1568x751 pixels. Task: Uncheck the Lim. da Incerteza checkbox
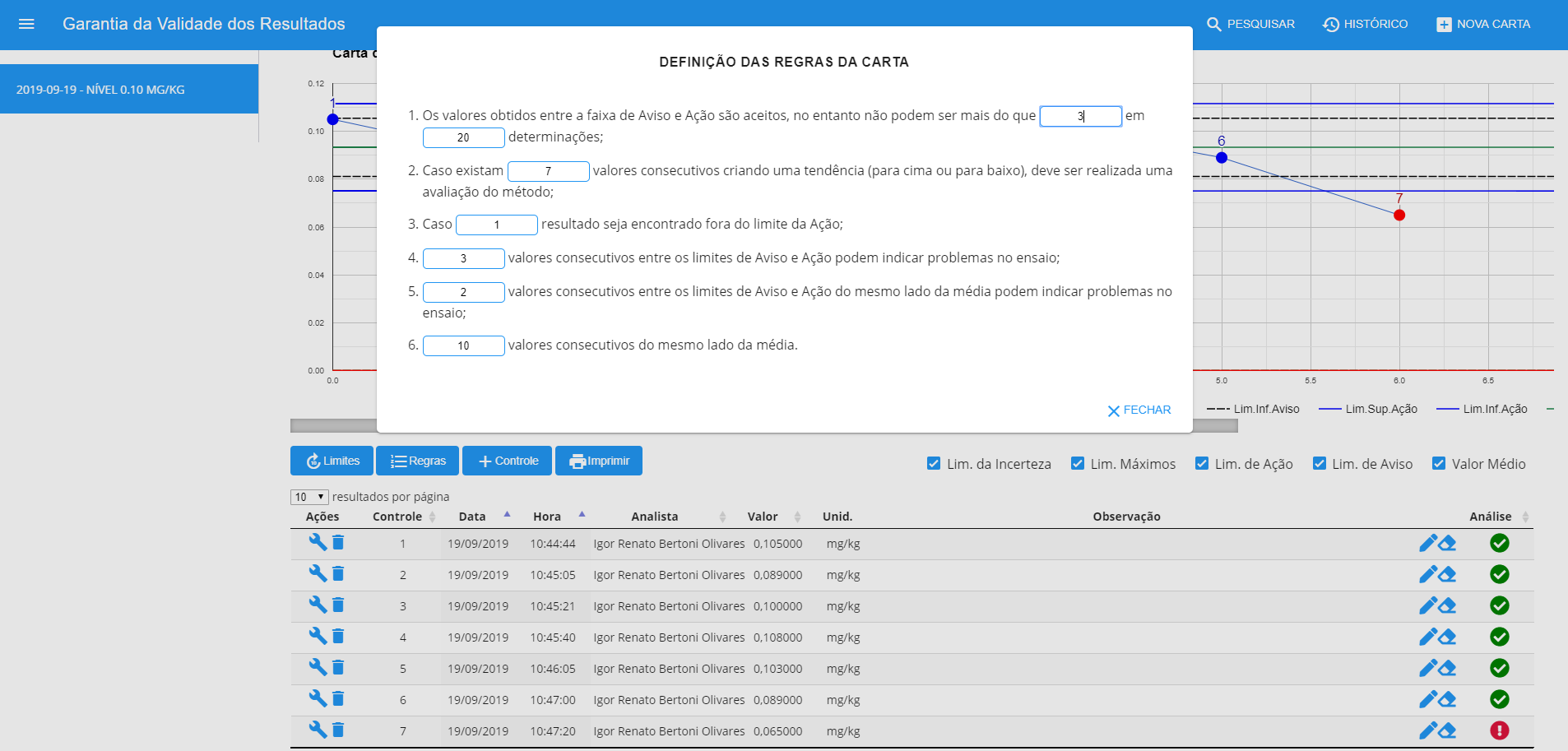934,463
